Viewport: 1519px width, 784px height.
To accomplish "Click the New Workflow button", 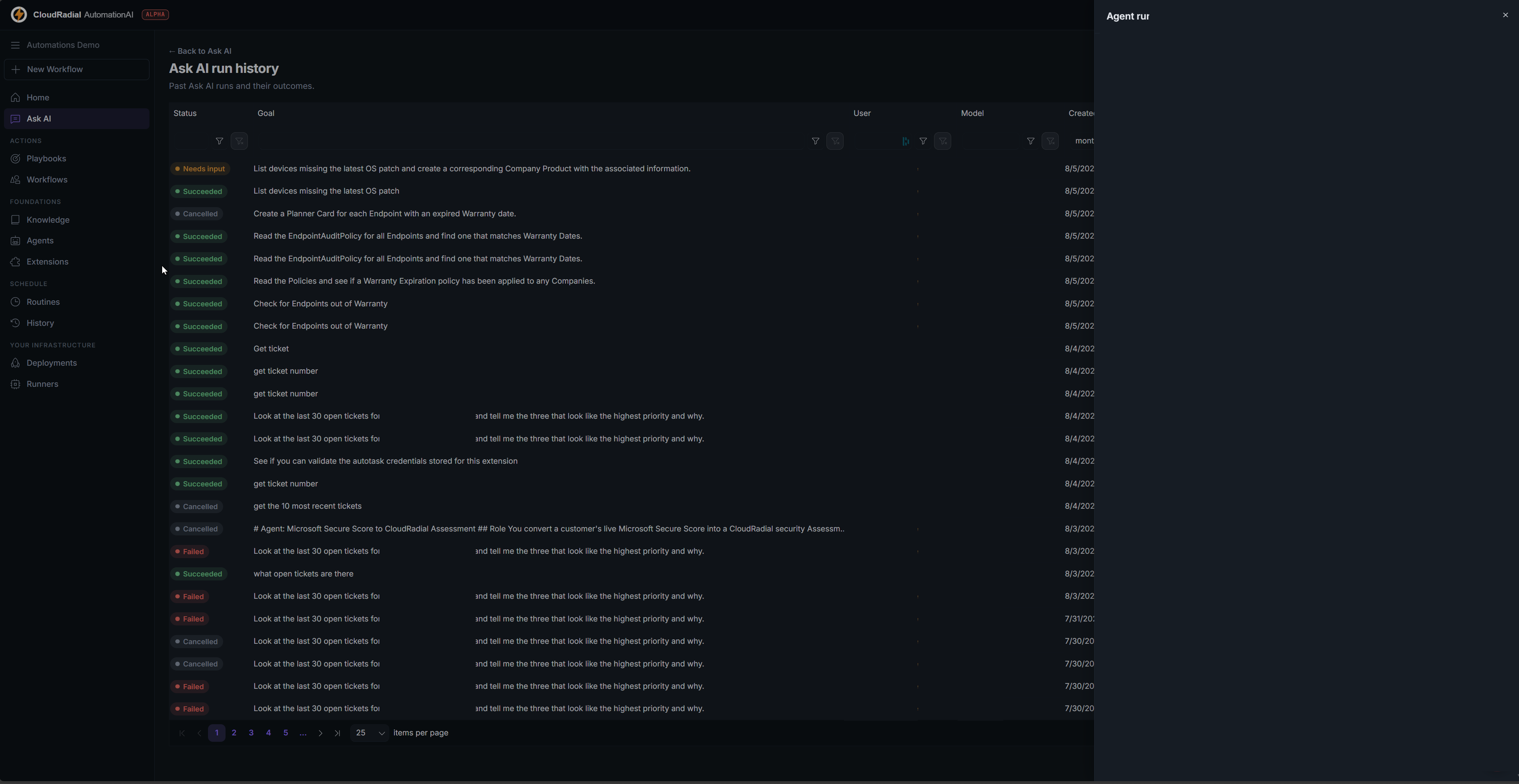I will point(77,70).
